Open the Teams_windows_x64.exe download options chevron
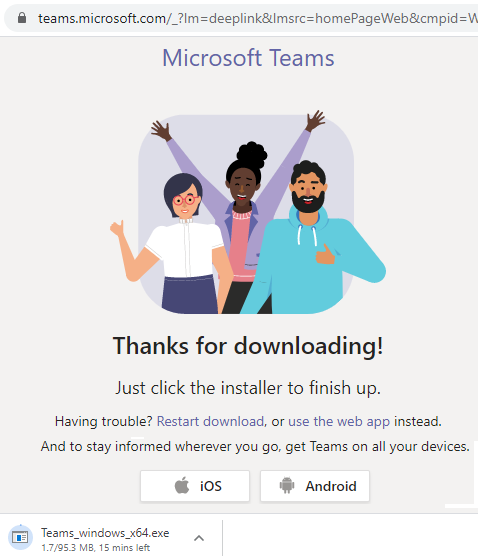 [x=199, y=538]
